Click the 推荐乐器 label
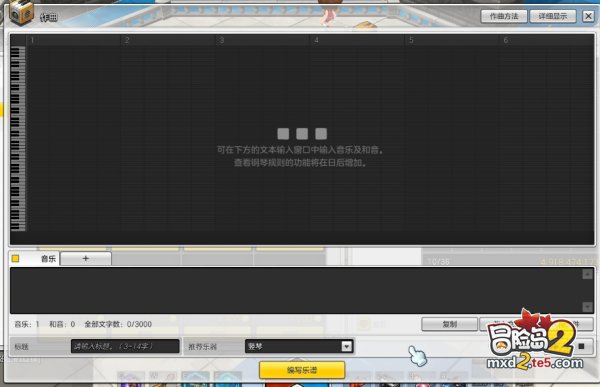 (x=202, y=347)
